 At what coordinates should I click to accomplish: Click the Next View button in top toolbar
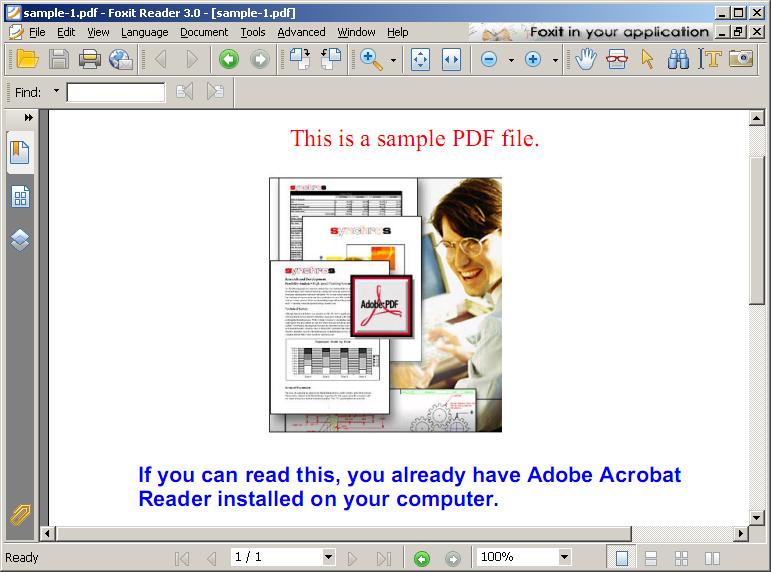260,60
